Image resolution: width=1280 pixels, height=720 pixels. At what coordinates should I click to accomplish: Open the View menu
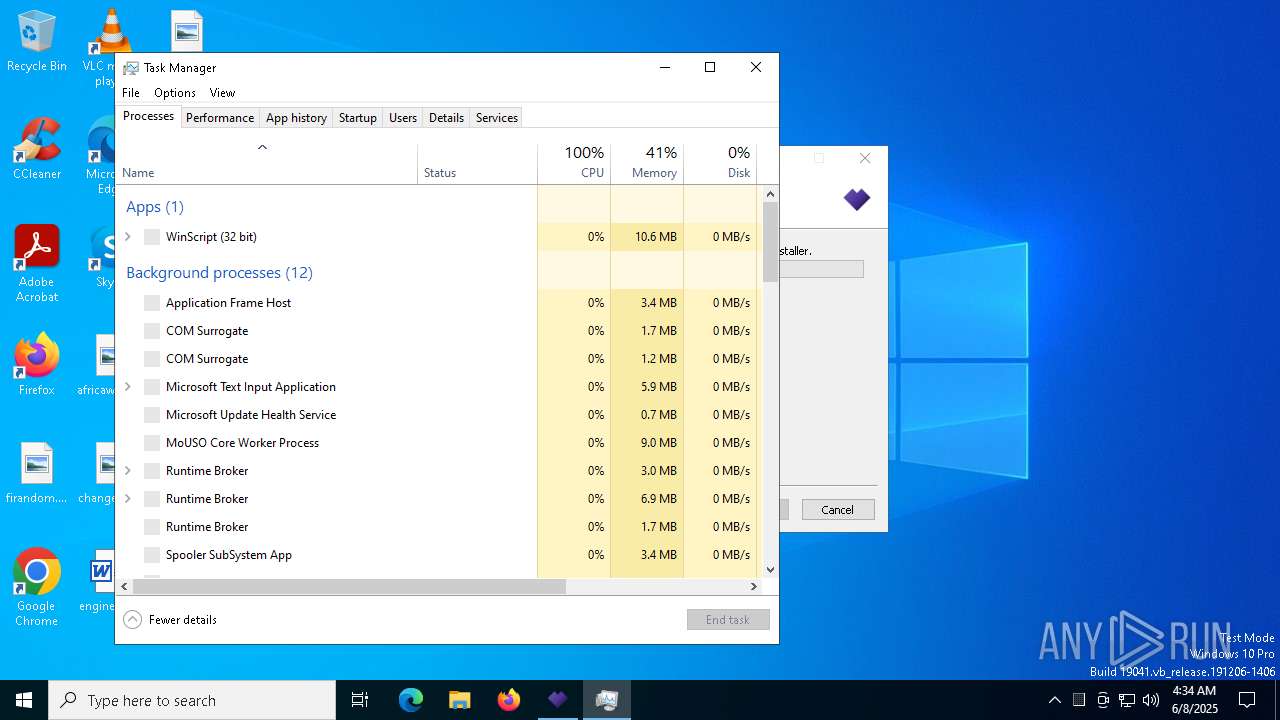[x=222, y=93]
